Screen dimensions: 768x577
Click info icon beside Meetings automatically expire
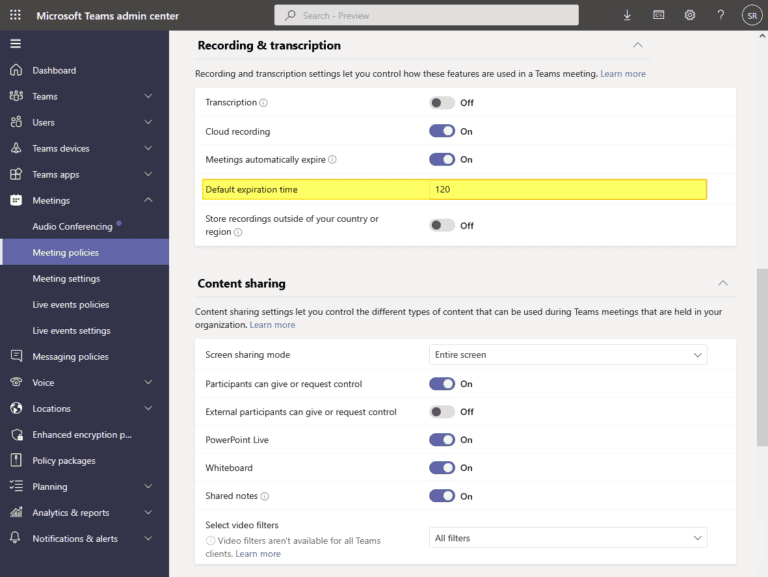coord(332,160)
